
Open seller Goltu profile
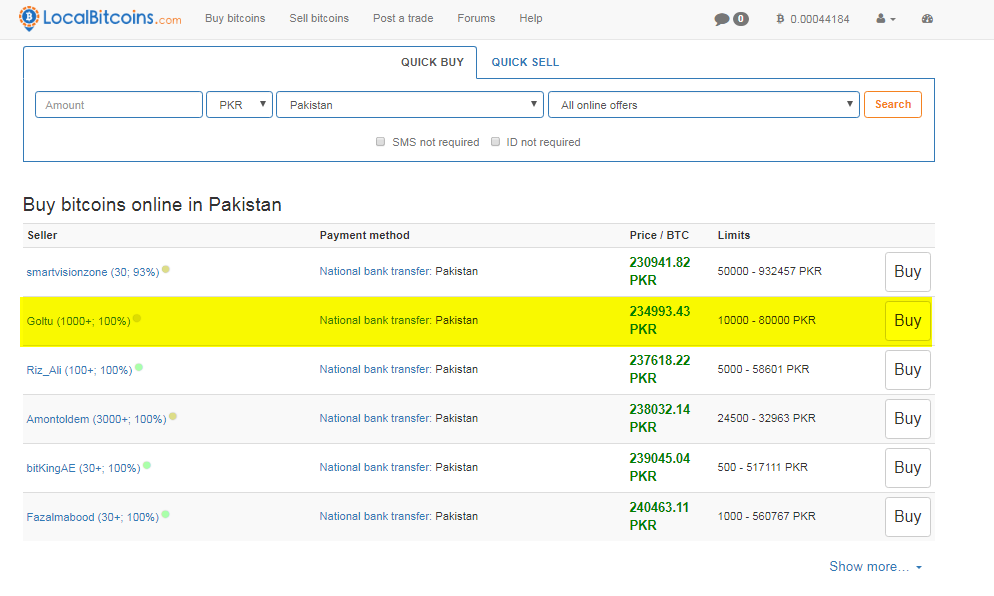point(79,321)
